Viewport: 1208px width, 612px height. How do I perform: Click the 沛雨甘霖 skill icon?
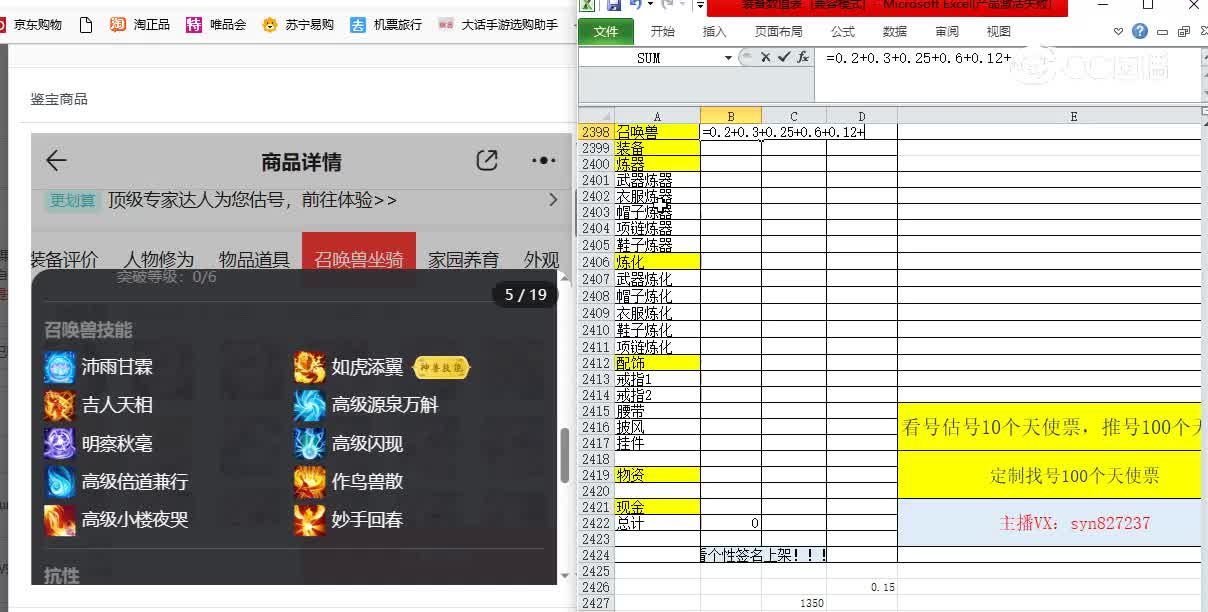tap(60, 367)
